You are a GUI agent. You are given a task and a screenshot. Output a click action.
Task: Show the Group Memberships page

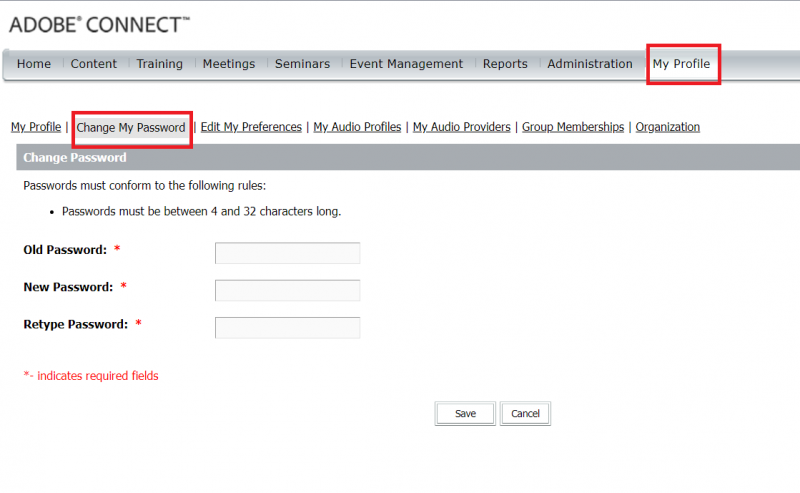pyautogui.click(x=573, y=127)
